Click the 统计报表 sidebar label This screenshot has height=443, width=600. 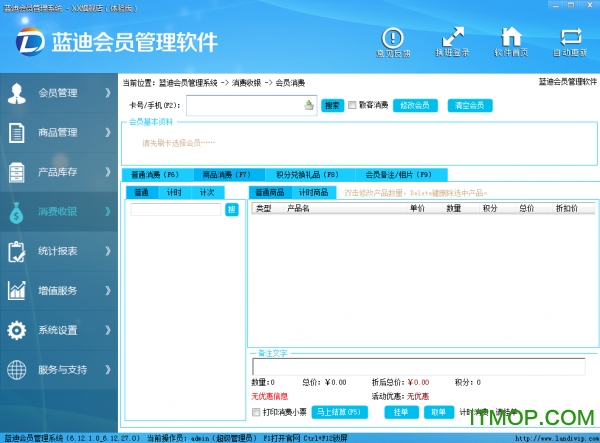pyautogui.click(x=58, y=251)
